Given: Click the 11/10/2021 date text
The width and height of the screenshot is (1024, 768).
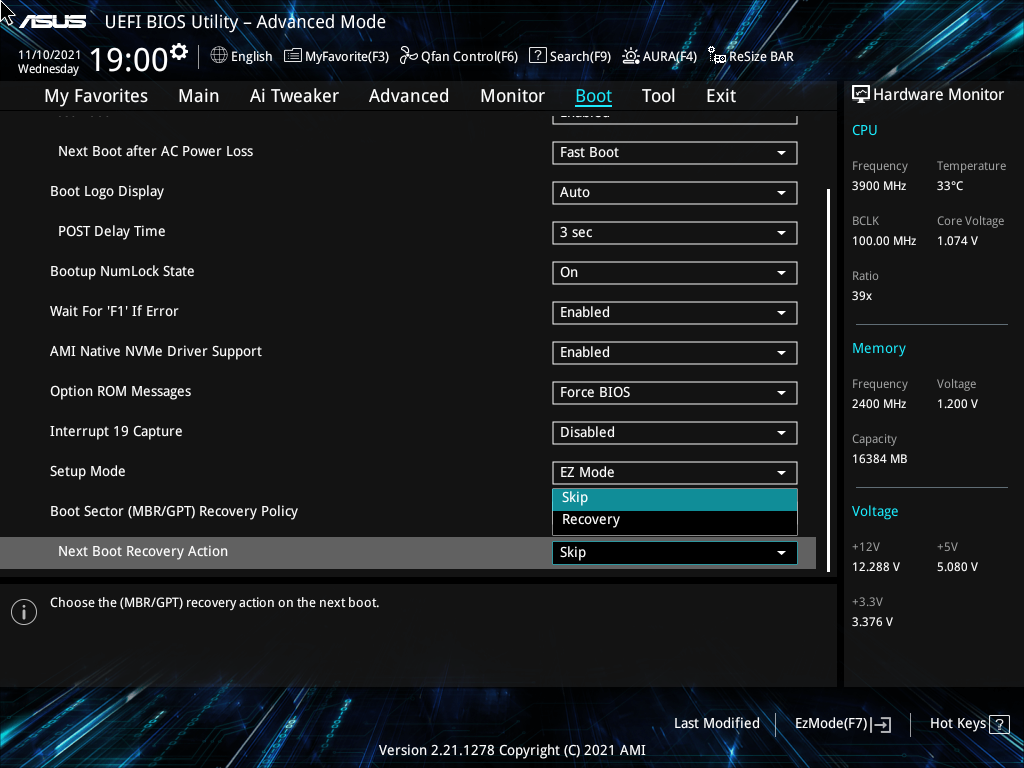Looking at the screenshot, I should point(50,55).
